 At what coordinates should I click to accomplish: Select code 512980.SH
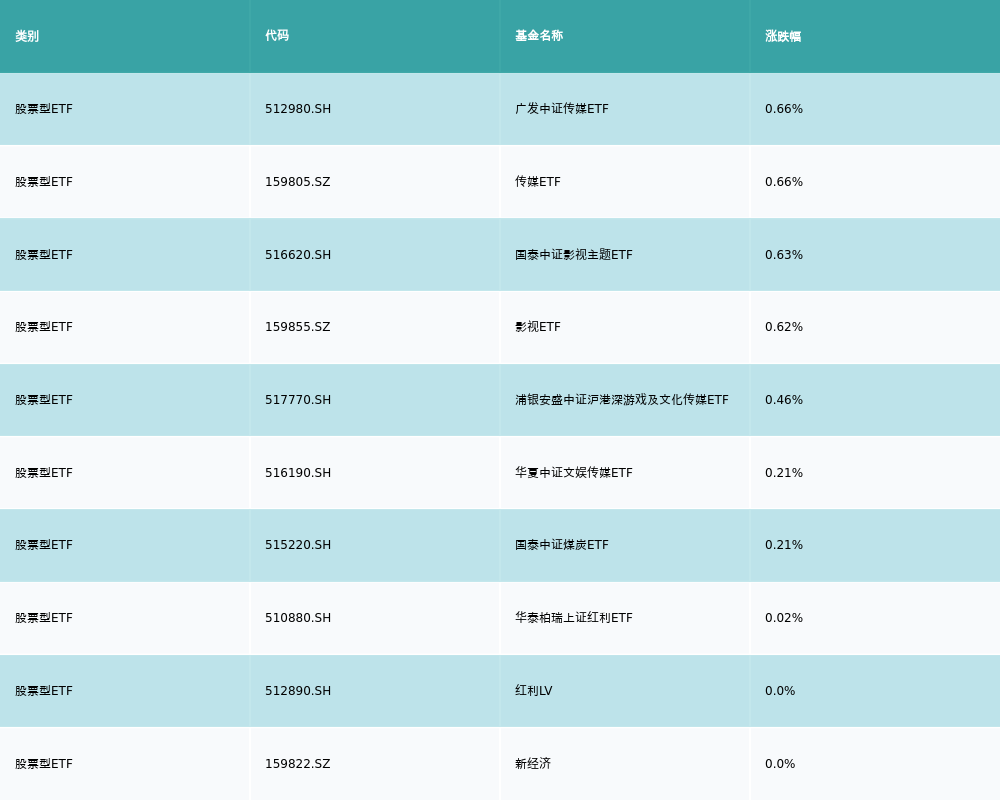298,109
